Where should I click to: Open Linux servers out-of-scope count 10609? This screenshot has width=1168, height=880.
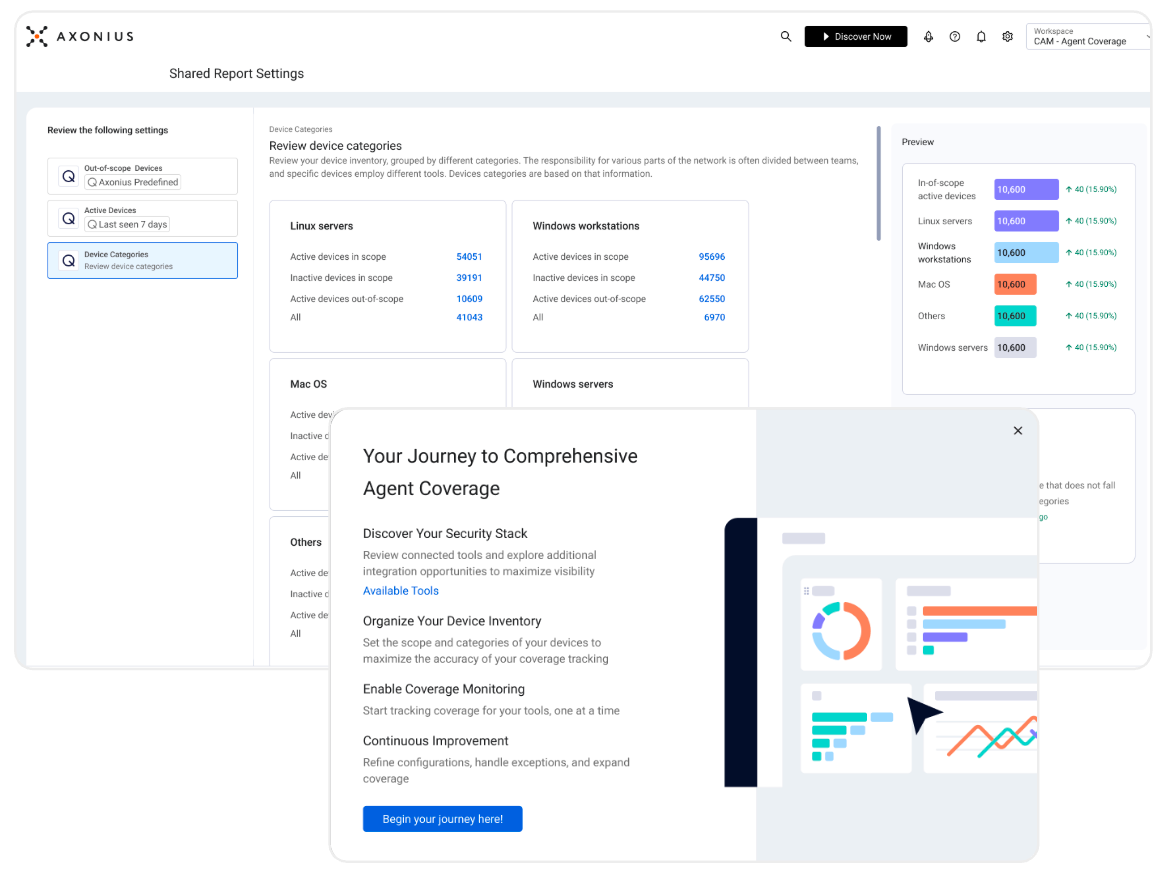pyautogui.click(x=469, y=298)
